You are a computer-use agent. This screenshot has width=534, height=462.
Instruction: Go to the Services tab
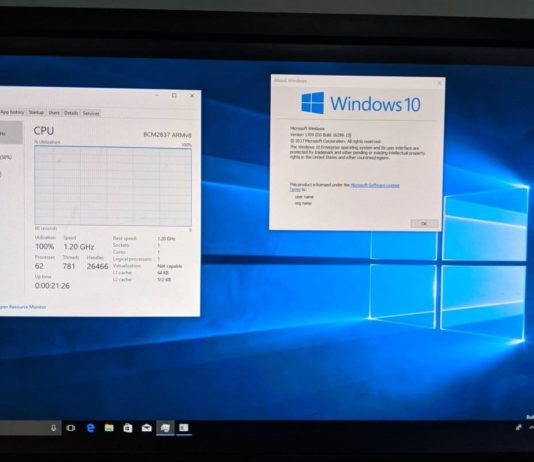91,113
